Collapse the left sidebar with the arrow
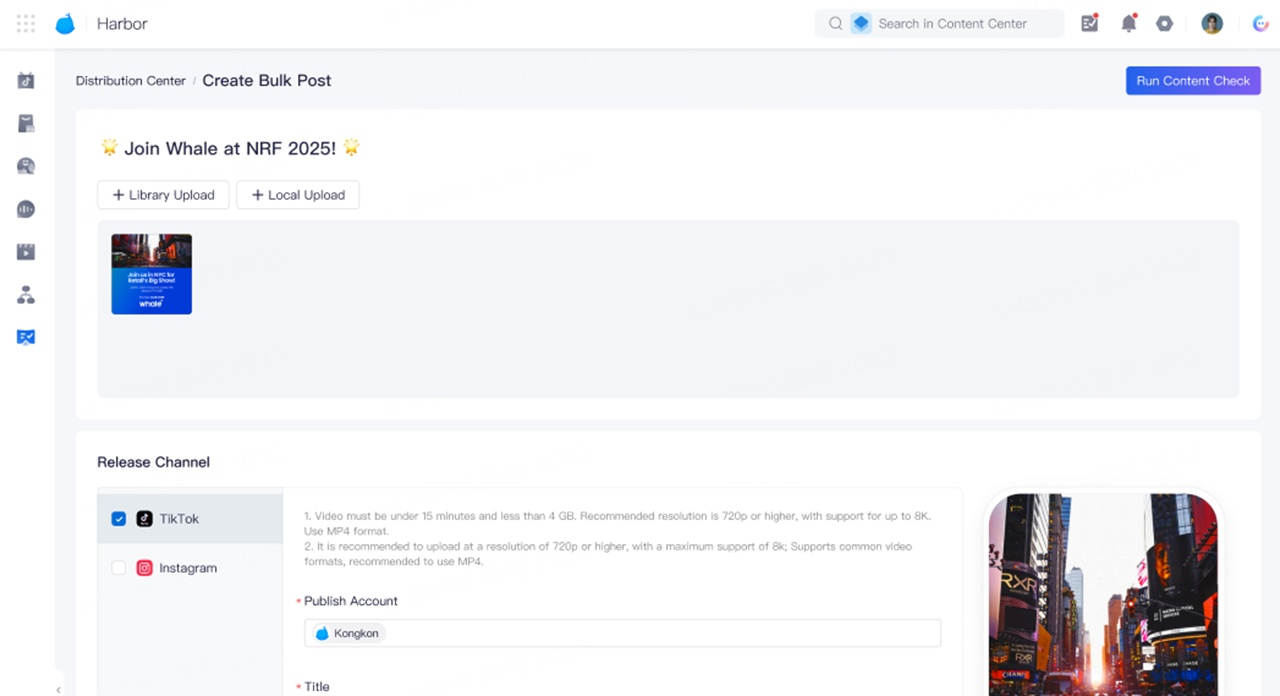Viewport: 1280px width, 696px height. [x=58, y=689]
